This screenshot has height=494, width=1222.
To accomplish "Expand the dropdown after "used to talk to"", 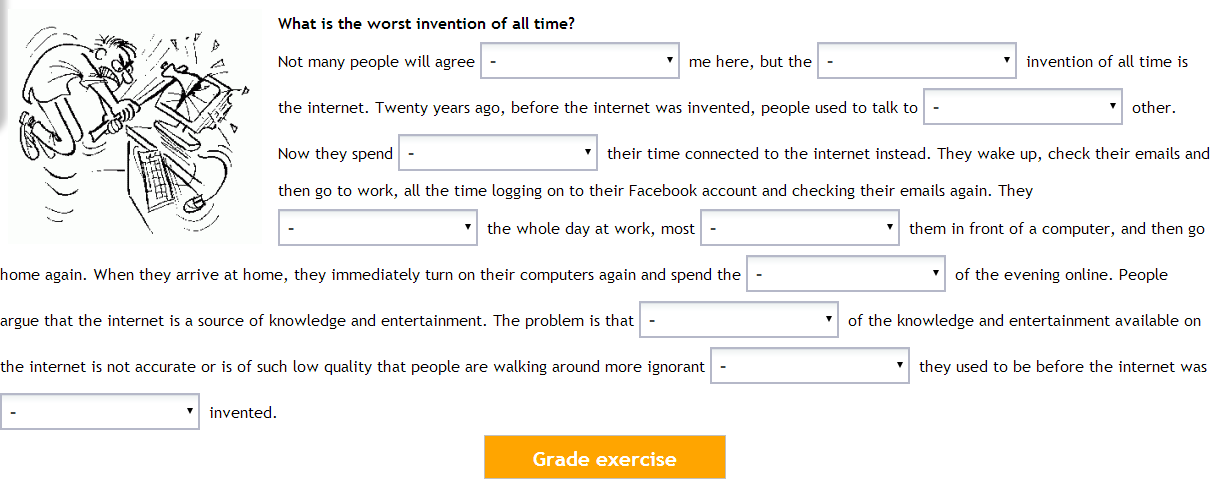I will (1023, 107).
